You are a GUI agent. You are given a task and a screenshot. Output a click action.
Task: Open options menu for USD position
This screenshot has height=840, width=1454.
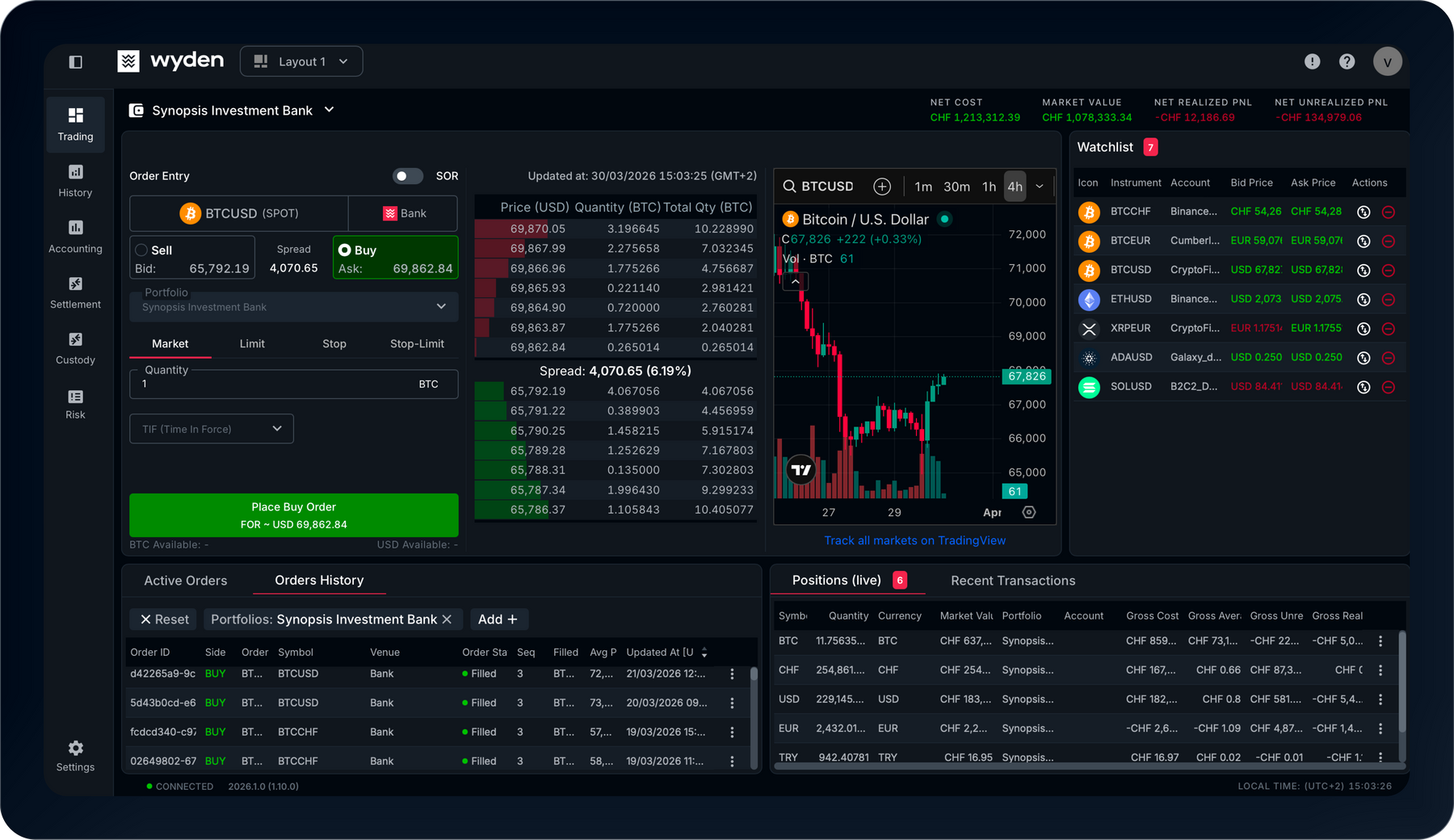click(1380, 699)
